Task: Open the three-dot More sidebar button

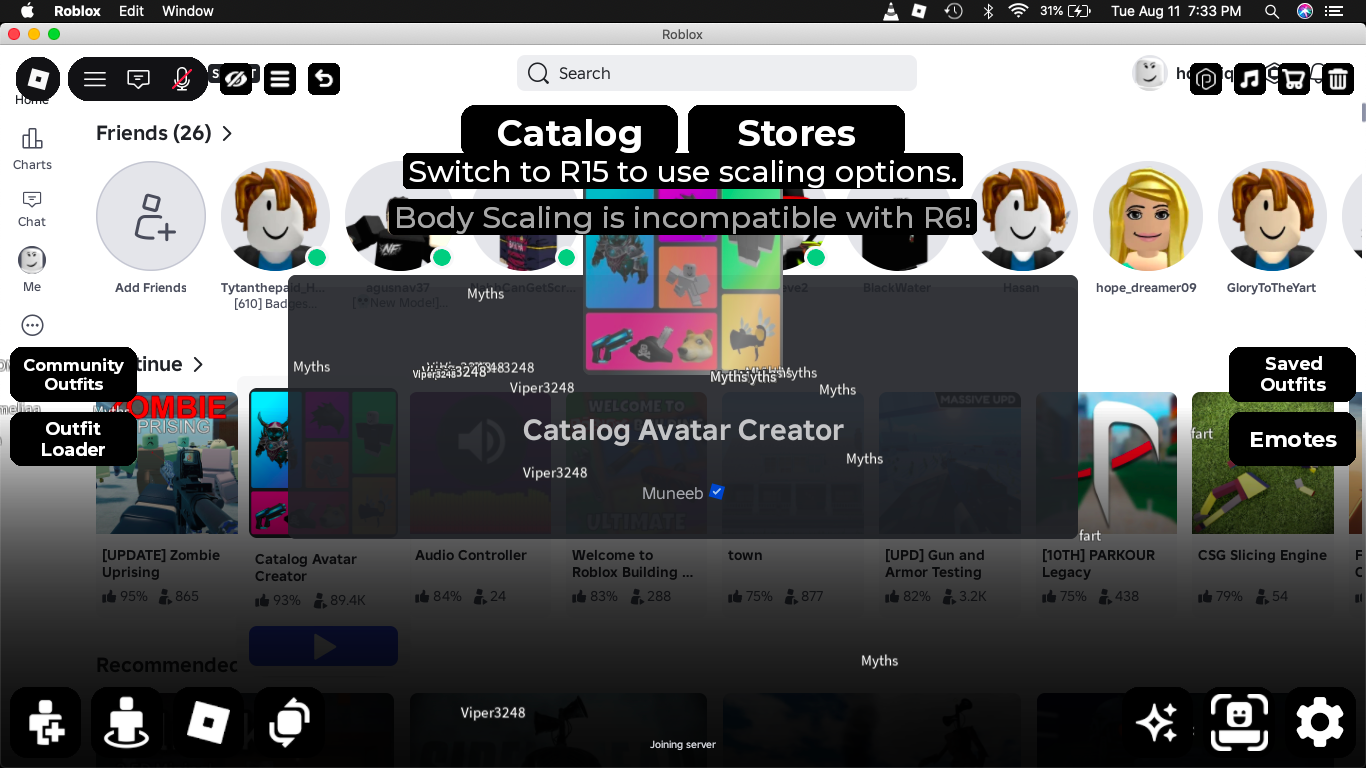Action: (32, 325)
